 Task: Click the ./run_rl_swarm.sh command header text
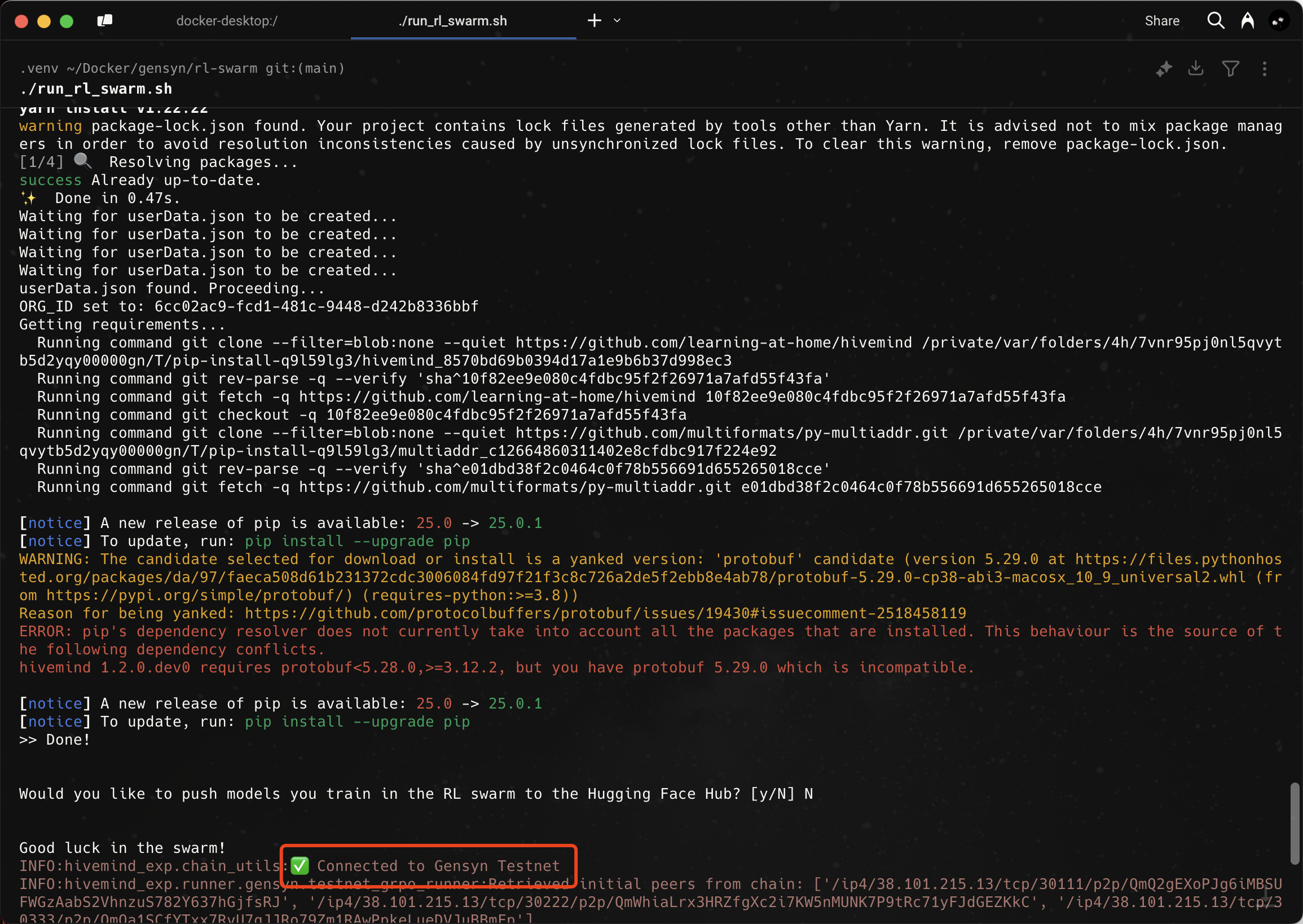tap(95, 89)
